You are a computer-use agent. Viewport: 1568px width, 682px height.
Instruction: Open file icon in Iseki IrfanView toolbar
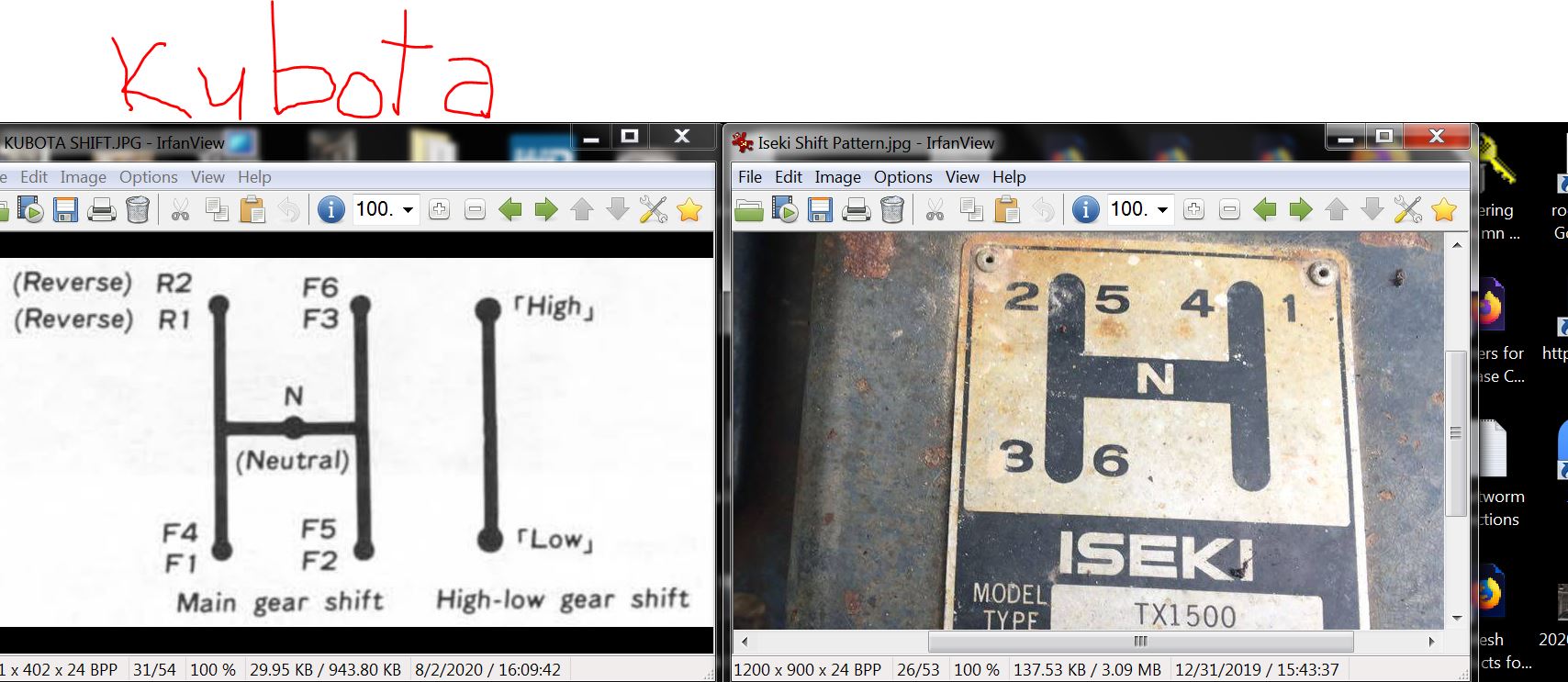[x=749, y=210]
